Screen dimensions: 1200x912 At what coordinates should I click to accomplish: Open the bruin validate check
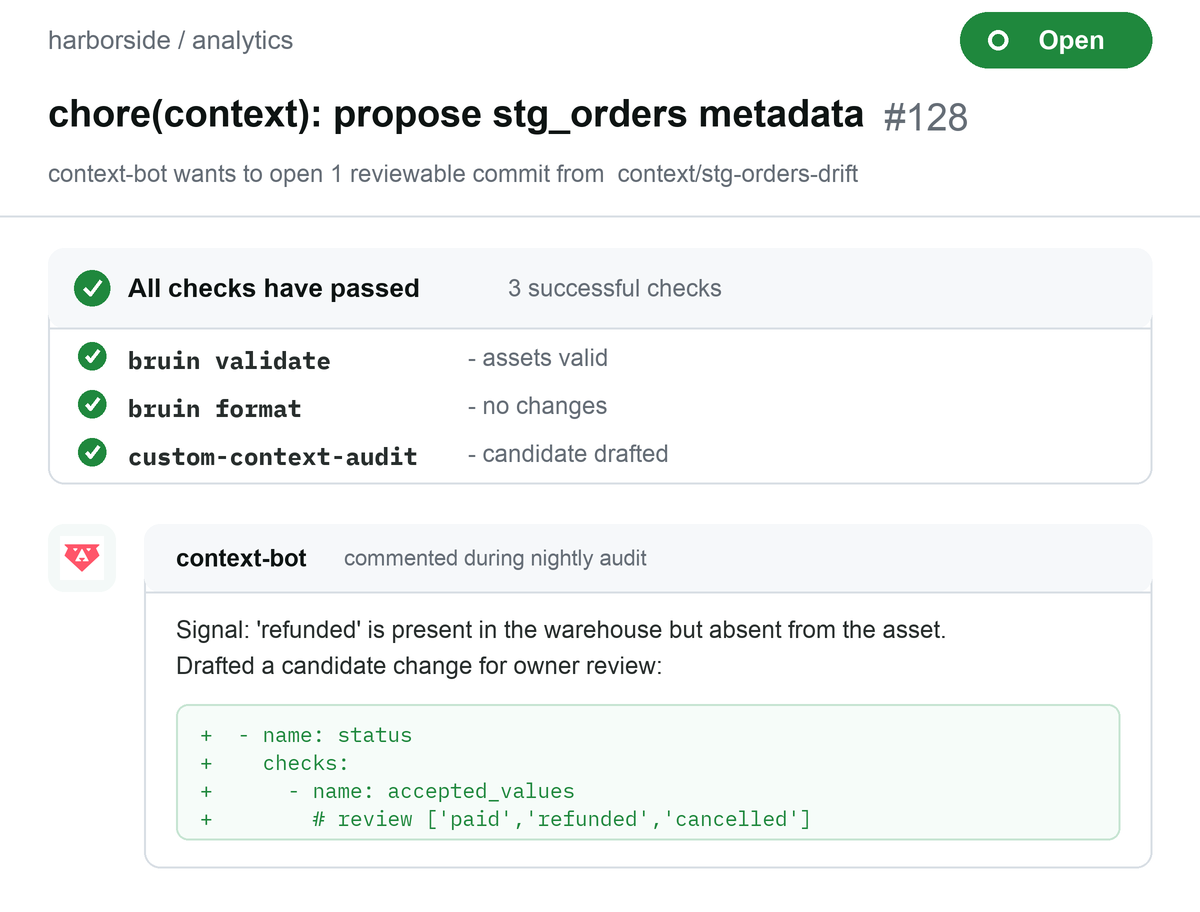(x=229, y=360)
